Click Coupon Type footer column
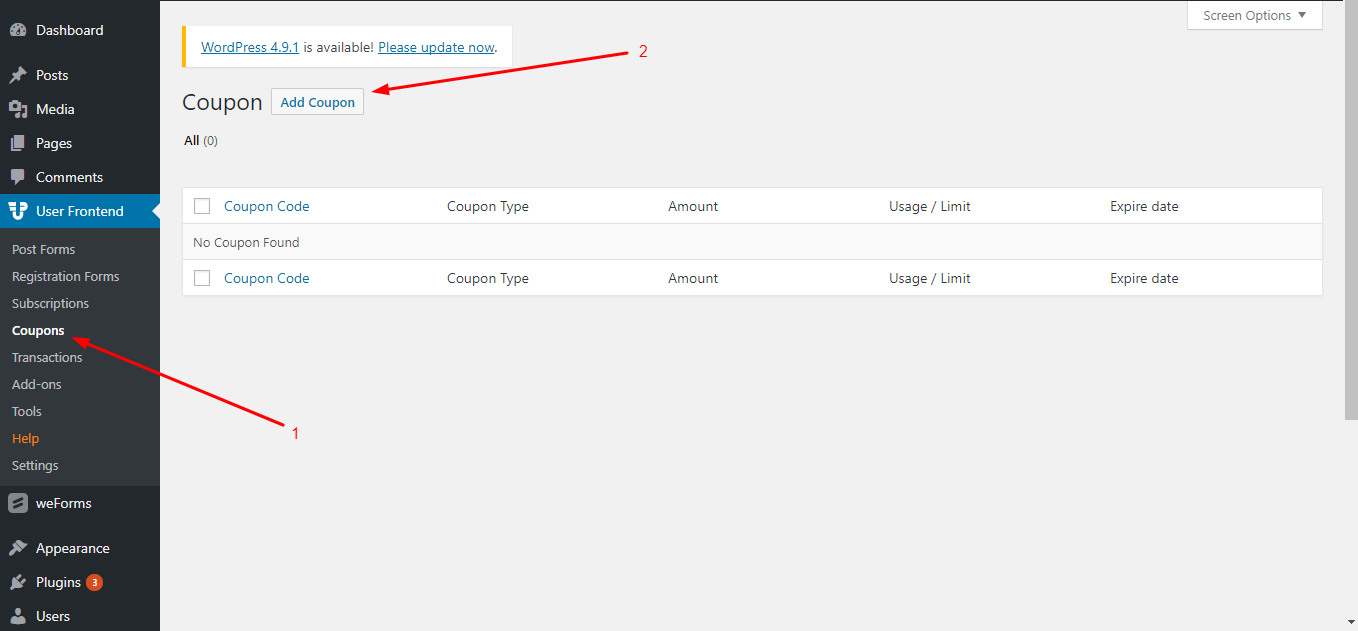The width and height of the screenshot is (1358, 631). pyautogui.click(x=487, y=278)
